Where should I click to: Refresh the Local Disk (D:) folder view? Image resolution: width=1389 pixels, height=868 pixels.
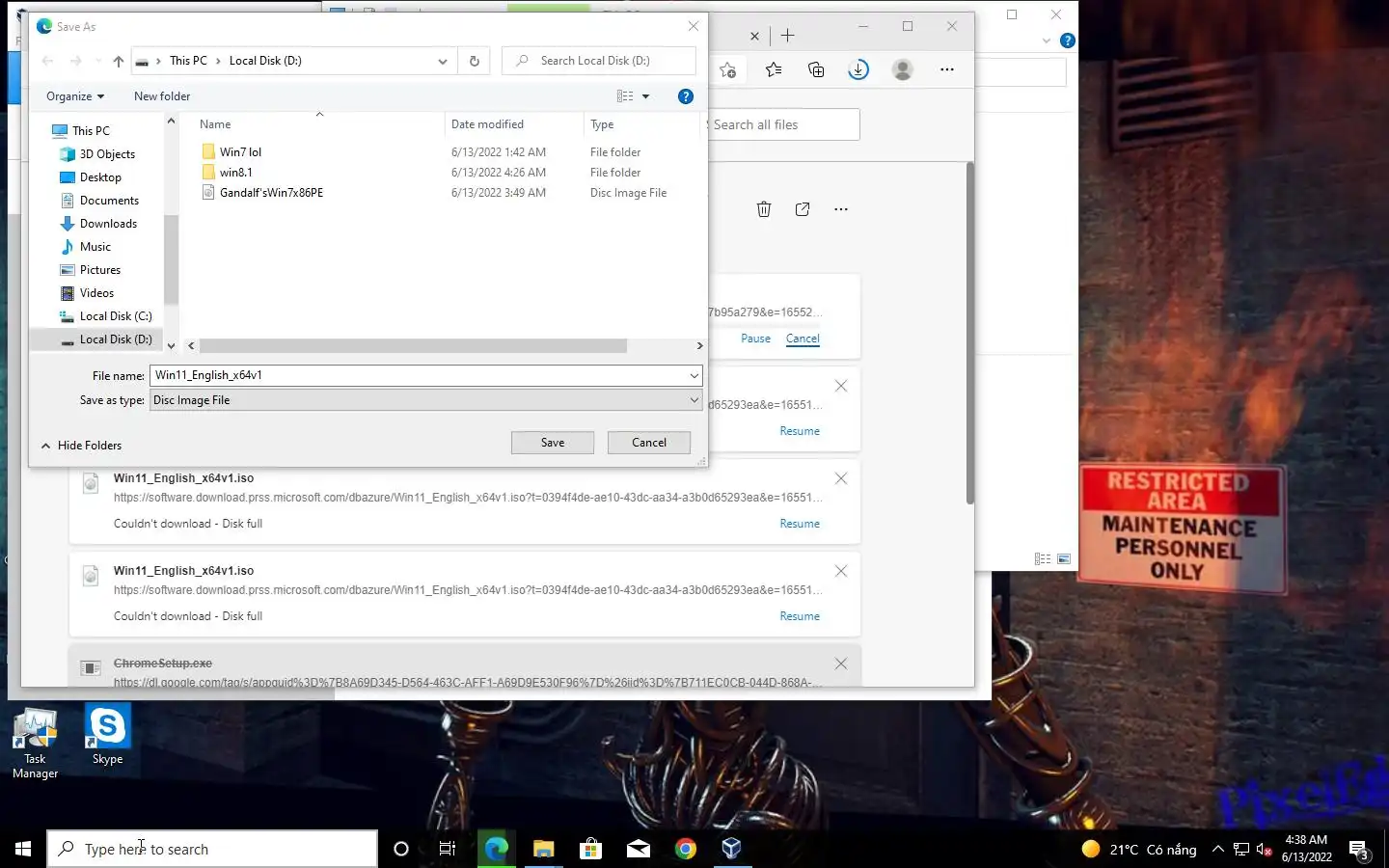pos(474,61)
